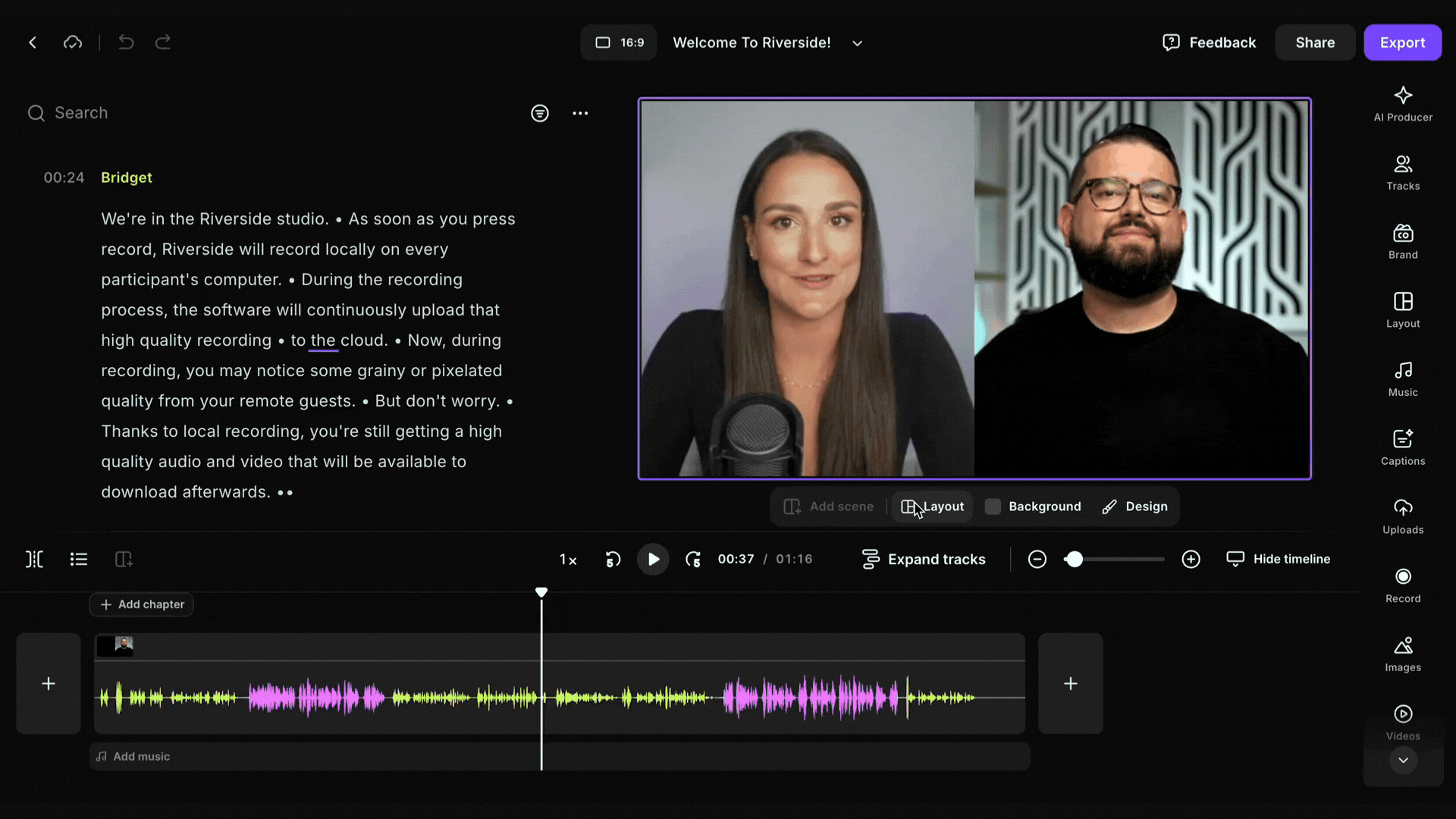1456x819 pixels.
Task: Select Design in the preview toolbar
Action: tap(1134, 507)
